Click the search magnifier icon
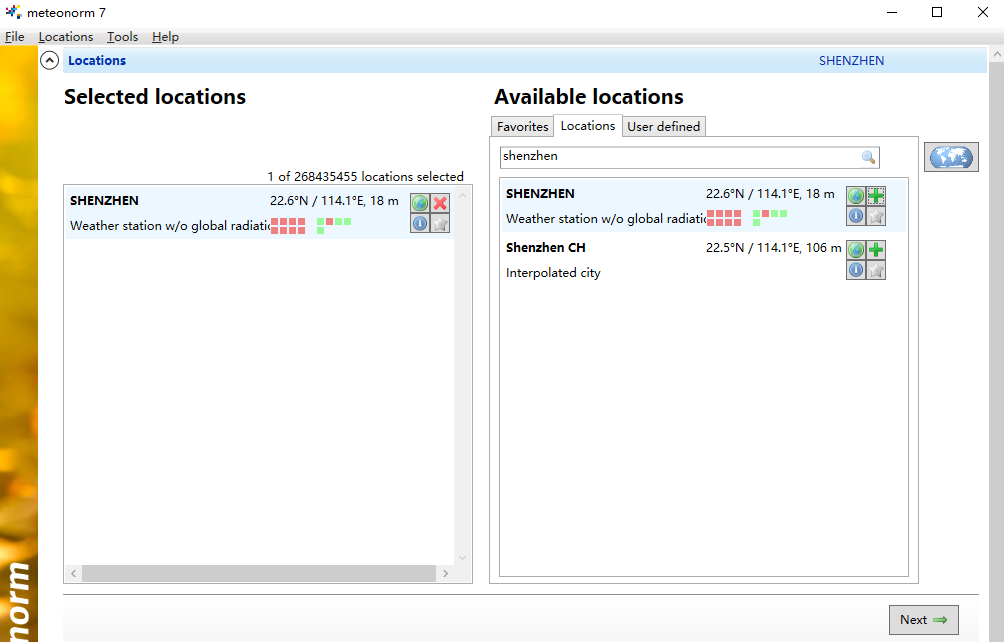 point(868,157)
